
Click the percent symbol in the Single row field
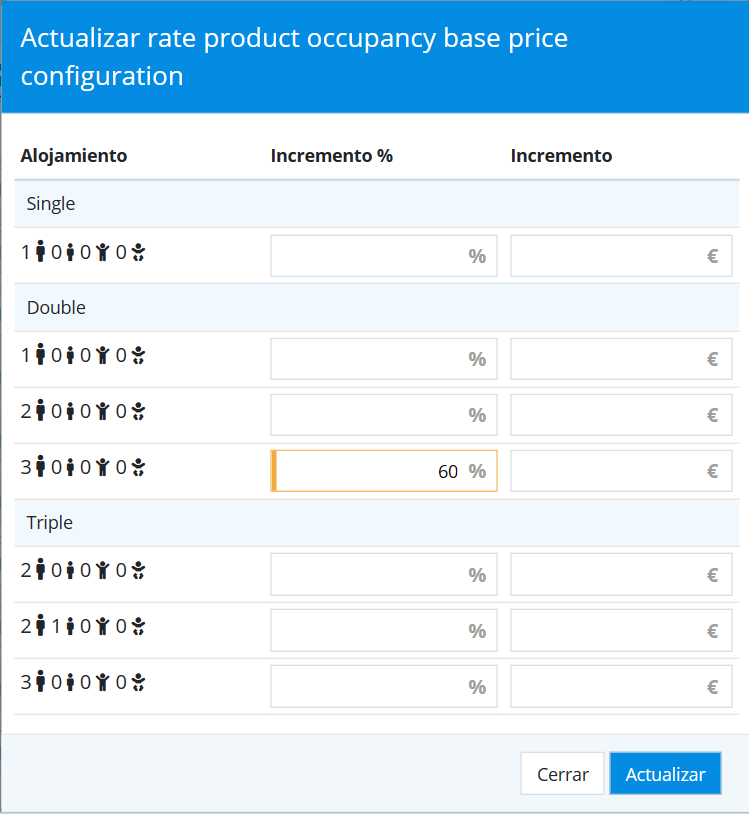pyautogui.click(x=477, y=256)
